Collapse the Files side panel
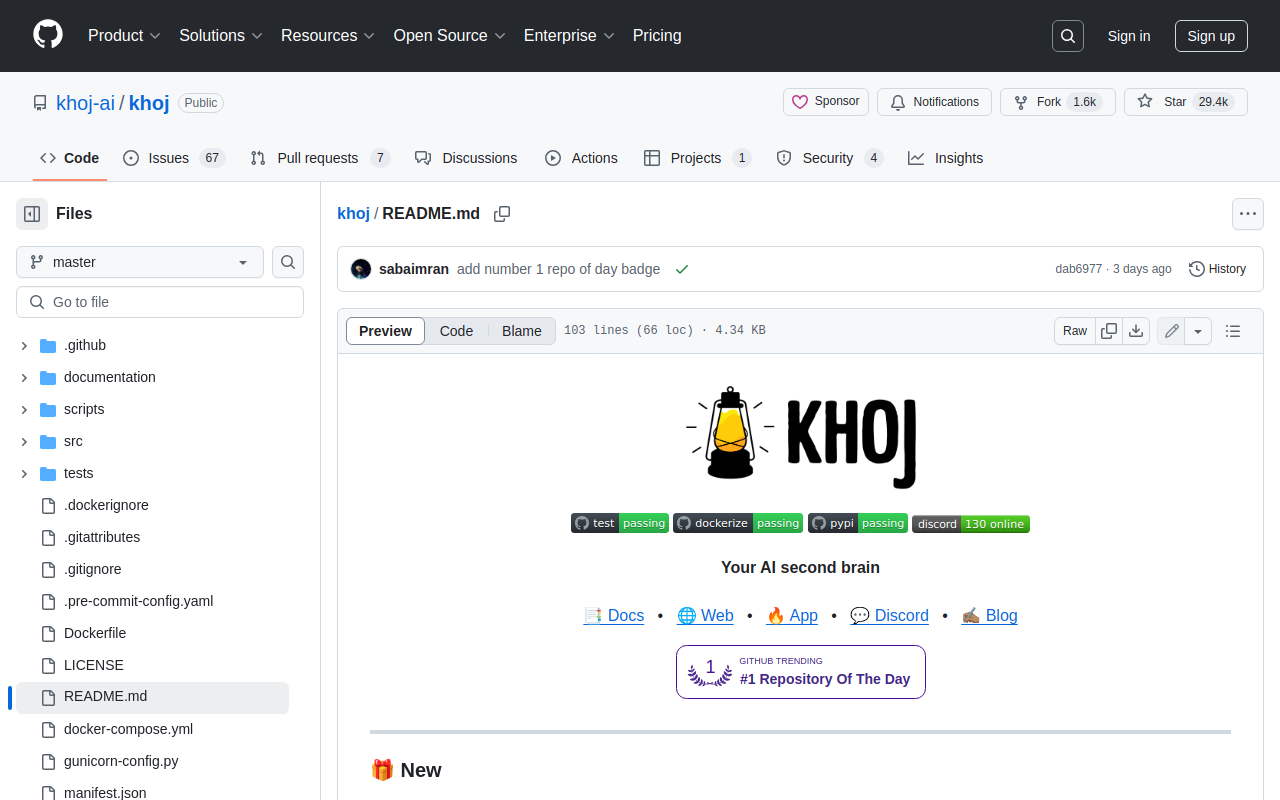1280x800 pixels. (x=32, y=214)
